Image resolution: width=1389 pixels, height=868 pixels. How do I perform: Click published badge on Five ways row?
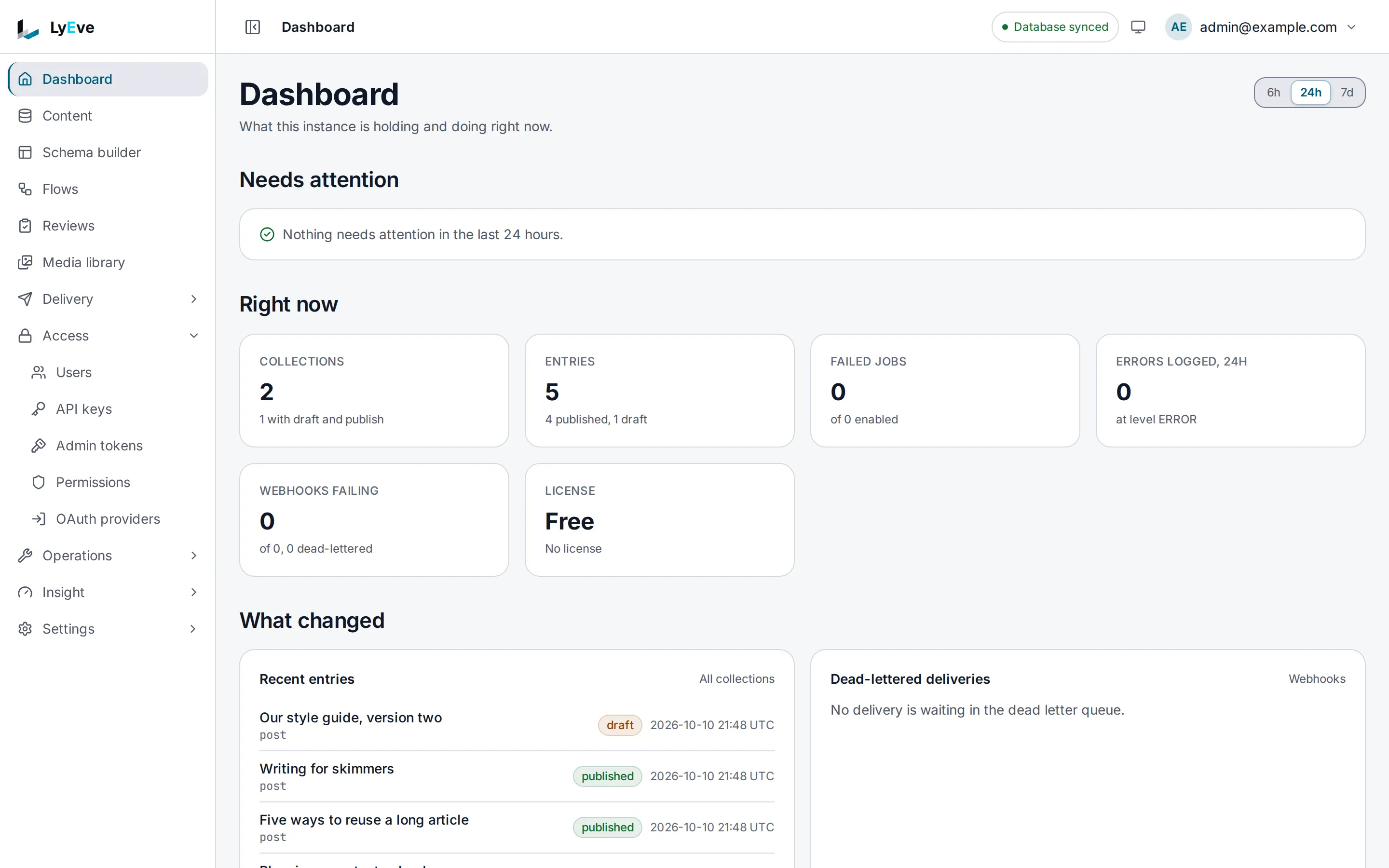click(x=607, y=827)
